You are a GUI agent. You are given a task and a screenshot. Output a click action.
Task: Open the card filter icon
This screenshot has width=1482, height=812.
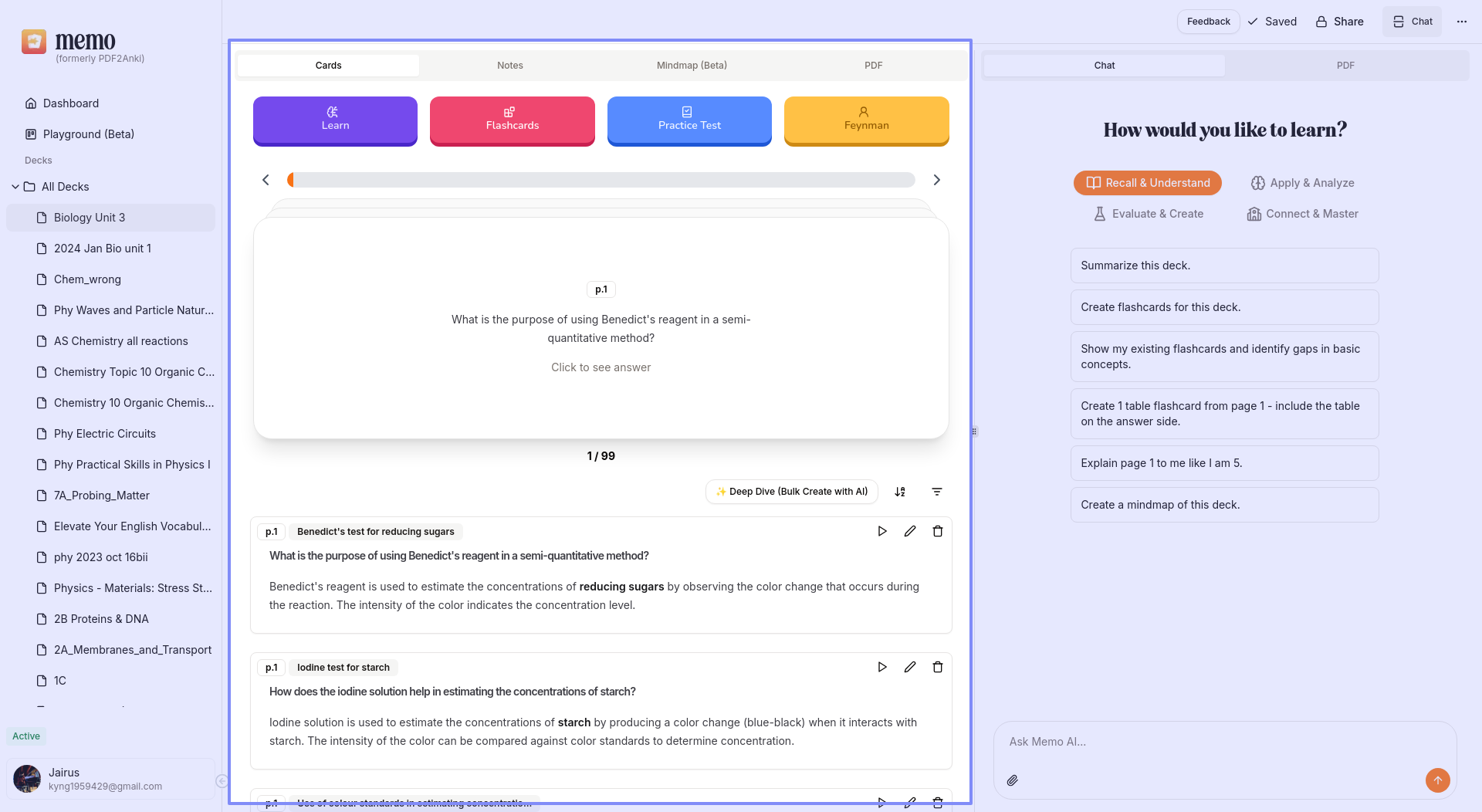click(x=937, y=492)
